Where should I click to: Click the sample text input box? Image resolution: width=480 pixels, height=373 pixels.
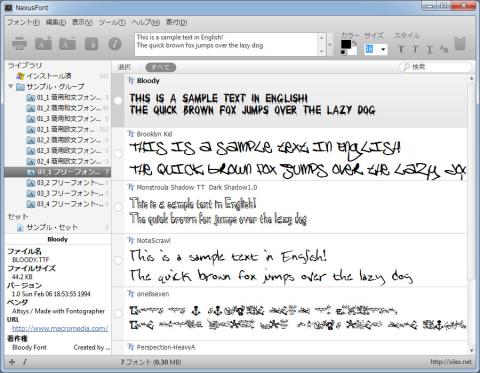click(227, 44)
